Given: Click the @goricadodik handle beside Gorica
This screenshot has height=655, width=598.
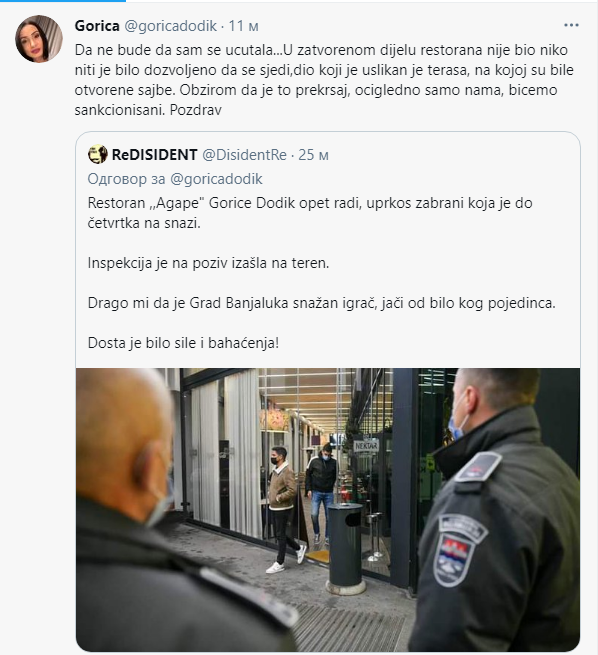Looking at the screenshot, I should [171, 26].
